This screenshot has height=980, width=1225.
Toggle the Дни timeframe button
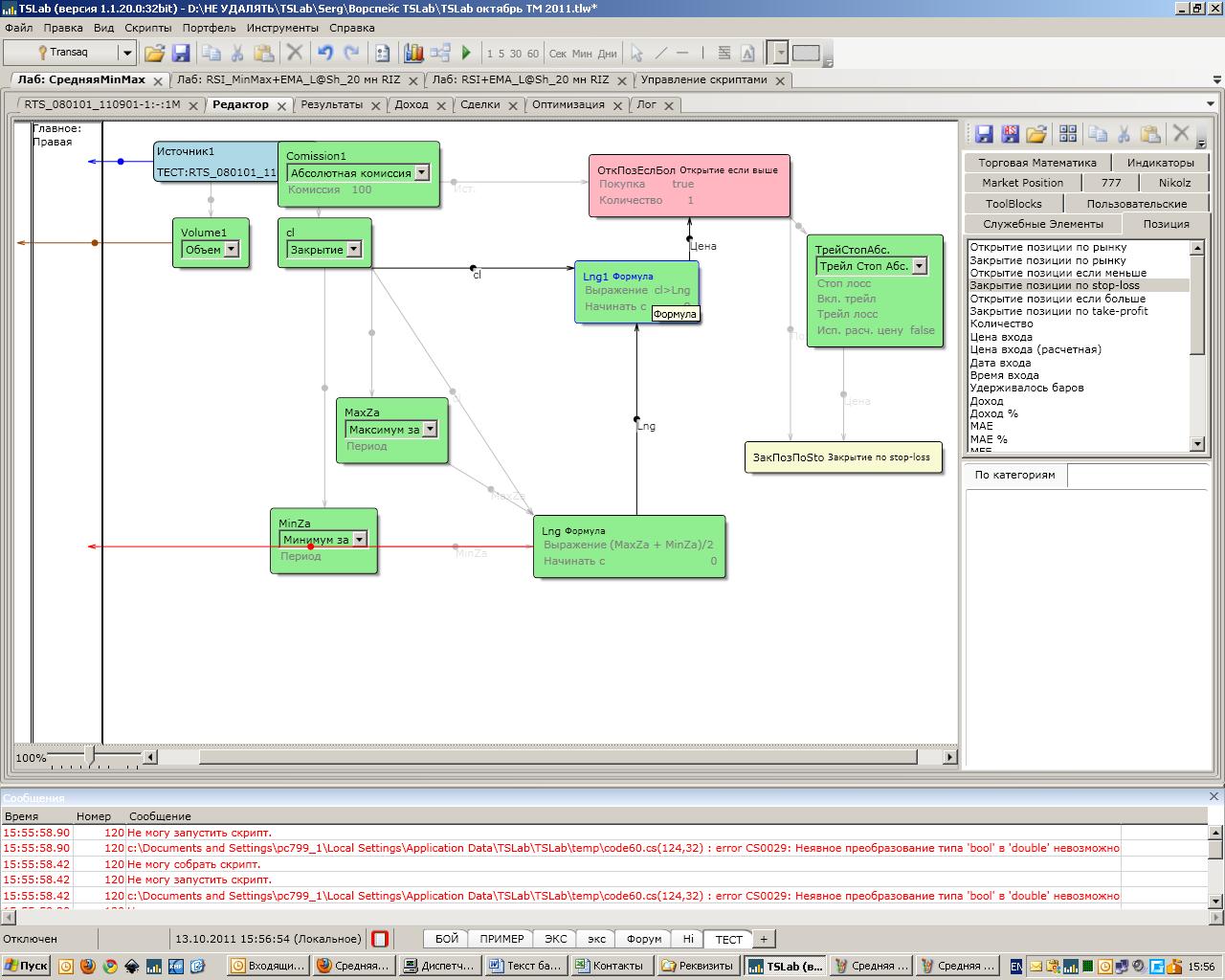click(x=608, y=54)
